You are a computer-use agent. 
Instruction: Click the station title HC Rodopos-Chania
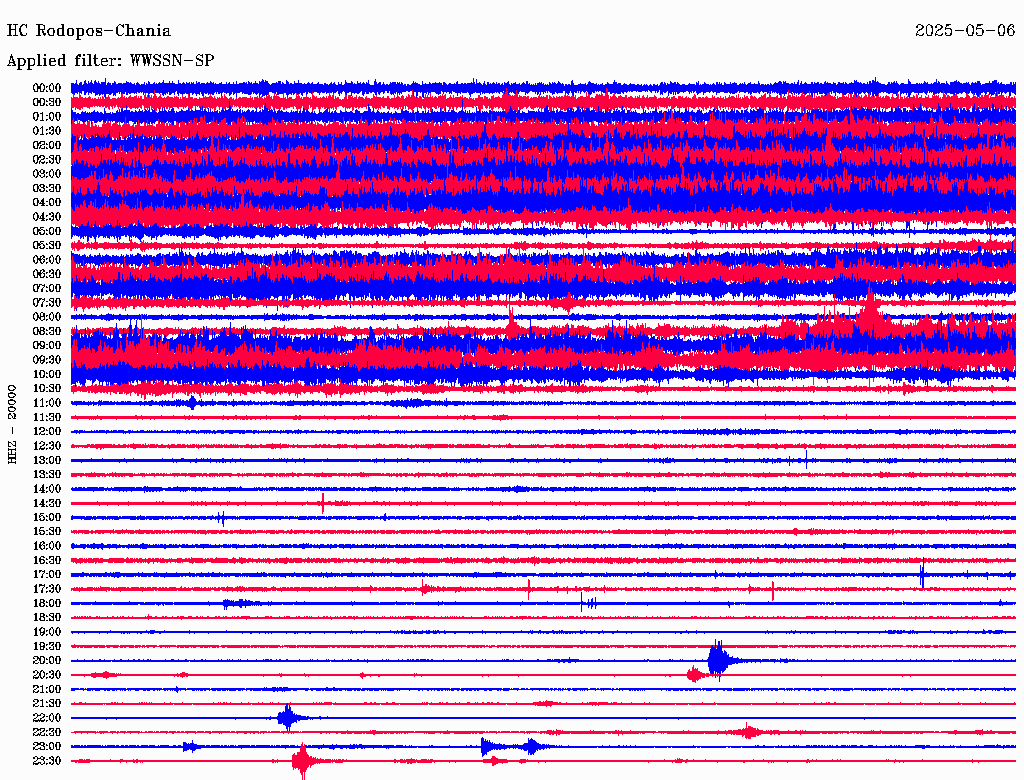pyautogui.click(x=89, y=31)
